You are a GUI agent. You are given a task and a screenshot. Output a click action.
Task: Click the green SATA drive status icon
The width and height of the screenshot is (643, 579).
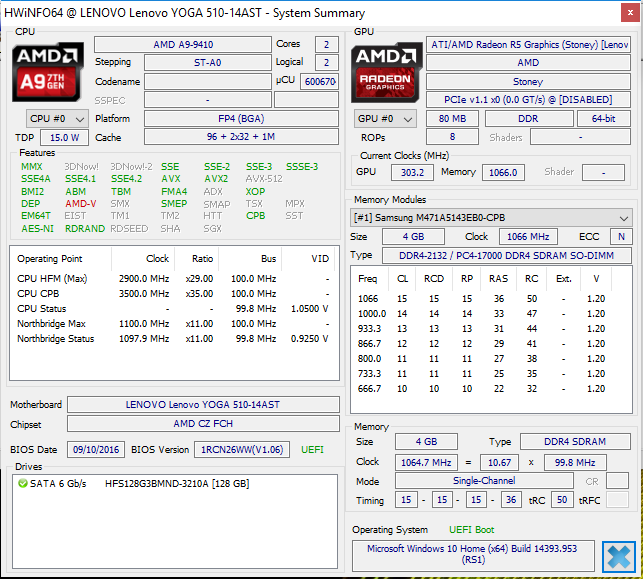tap(23, 483)
